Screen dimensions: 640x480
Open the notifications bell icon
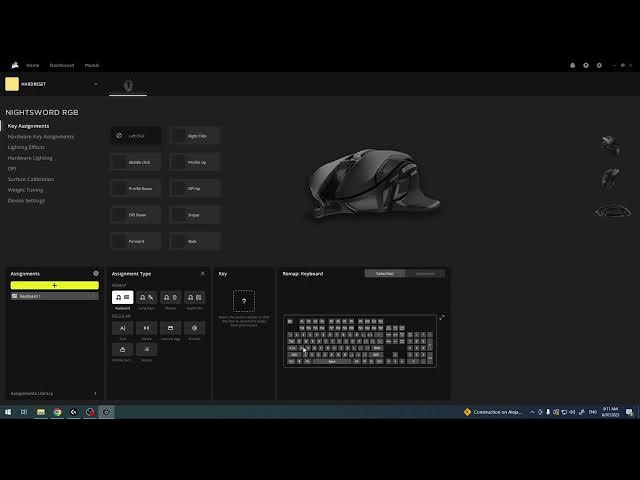pyautogui.click(x=573, y=65)
